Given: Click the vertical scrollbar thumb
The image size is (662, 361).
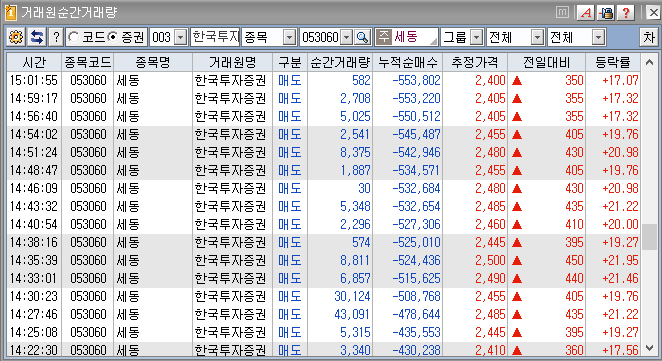Looking at the screenshot, I should click(649, 237).
